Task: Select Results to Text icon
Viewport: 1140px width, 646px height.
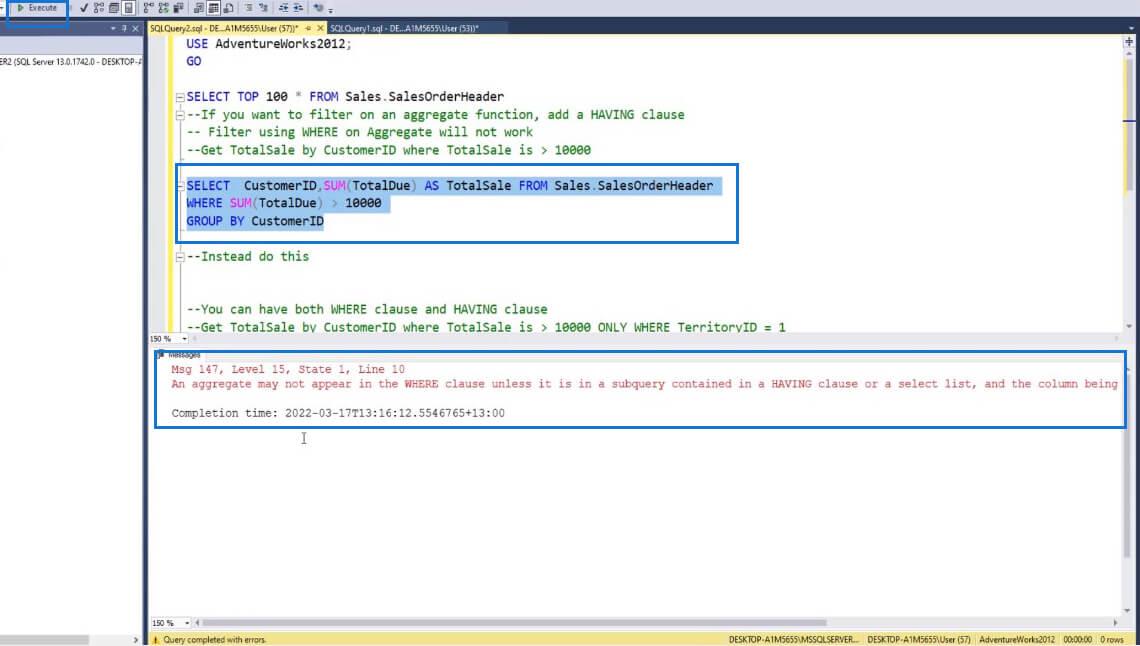Action: click(x=198, y=8)
